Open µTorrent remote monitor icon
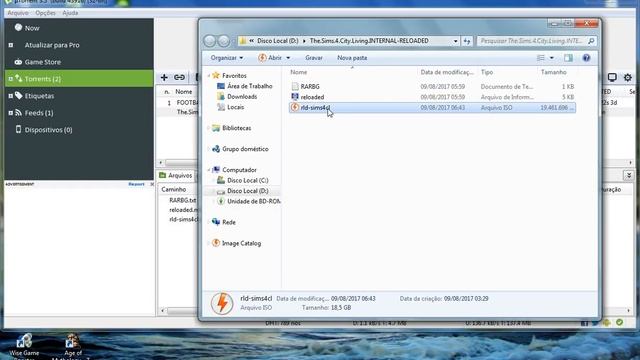 coord(612,77)
